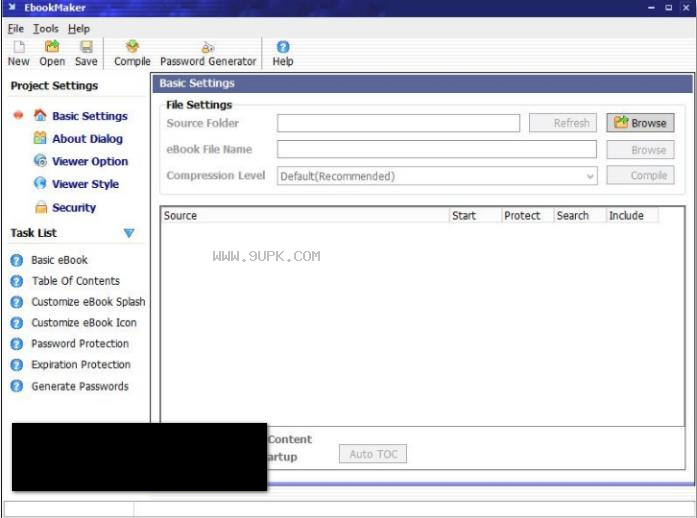Open a project with the Open icon
Image resolution: width=697 pixels, height=518 pixels.
[x=52, y=47]
